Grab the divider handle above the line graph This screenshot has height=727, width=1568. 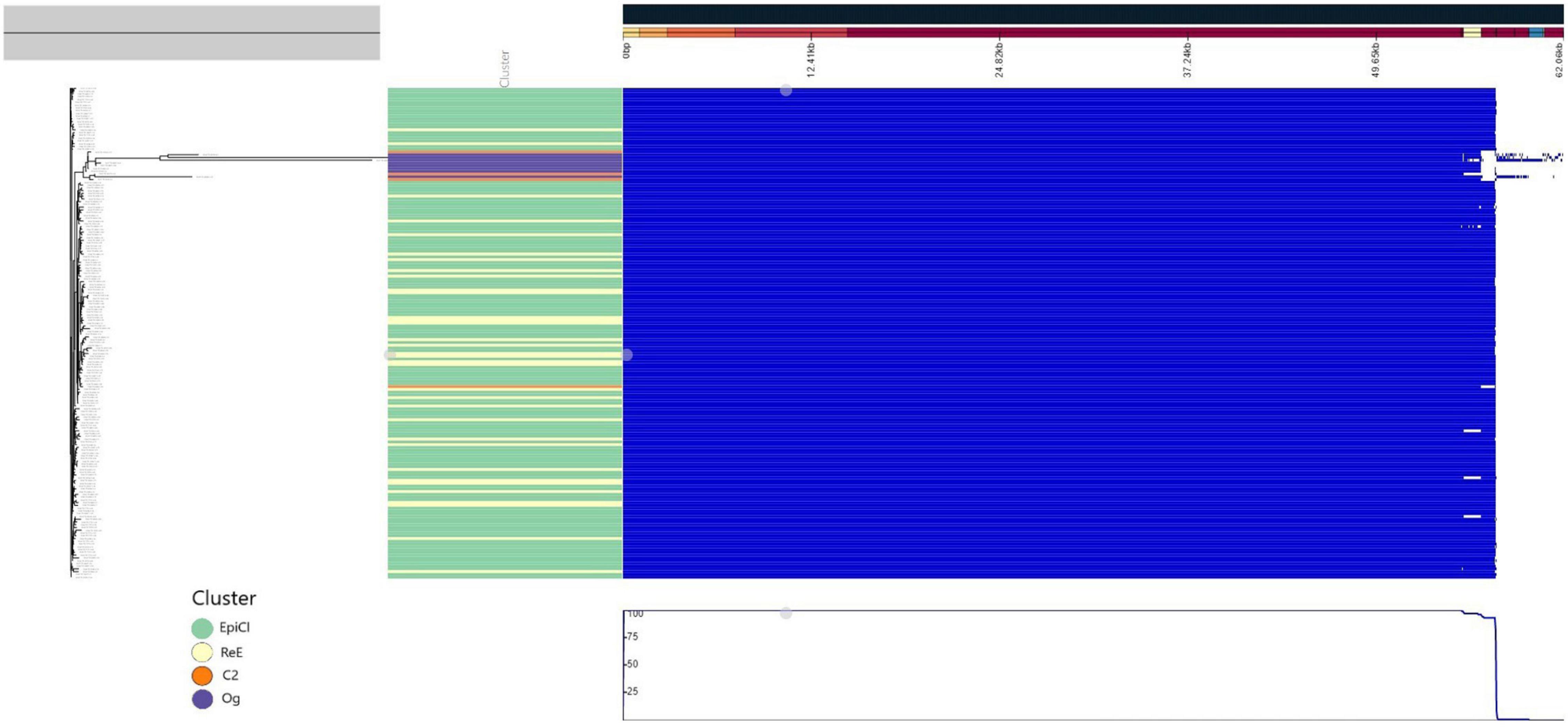(x=786, y=613)
